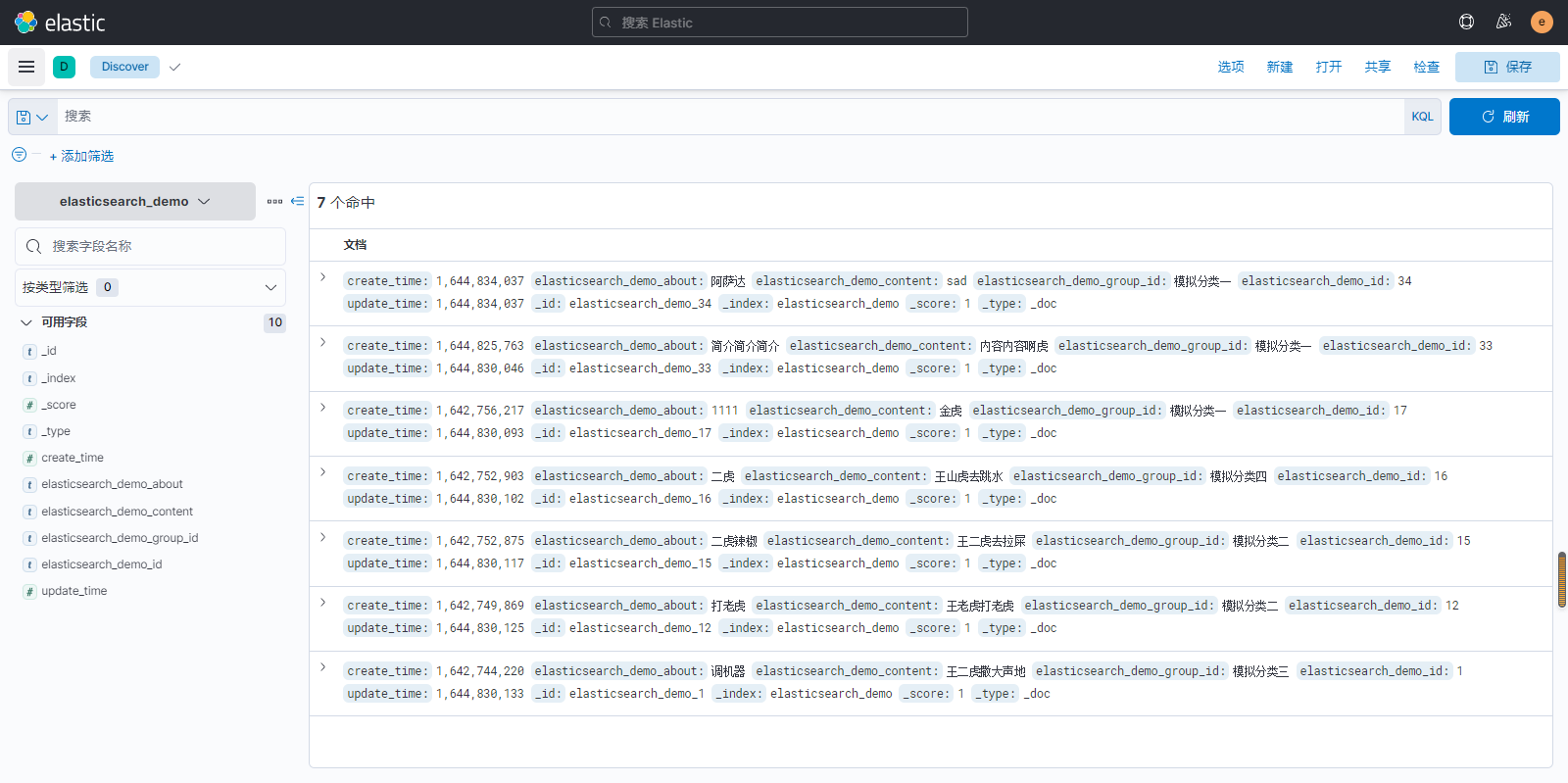Click the about value 打老虎
The height and width of the screenshot is (783, 1568).
(x=728, y=606)
